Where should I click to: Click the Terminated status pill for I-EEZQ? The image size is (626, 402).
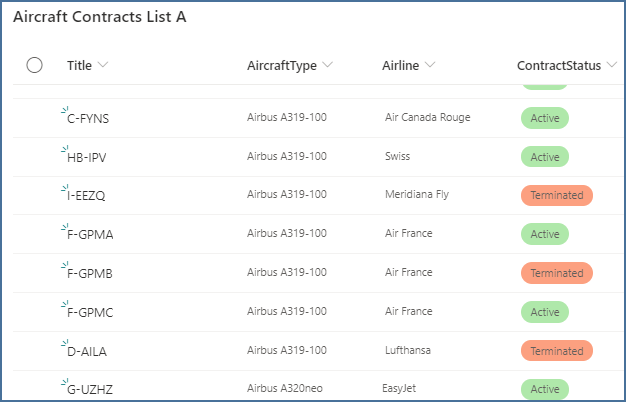(x=557, y=195)
